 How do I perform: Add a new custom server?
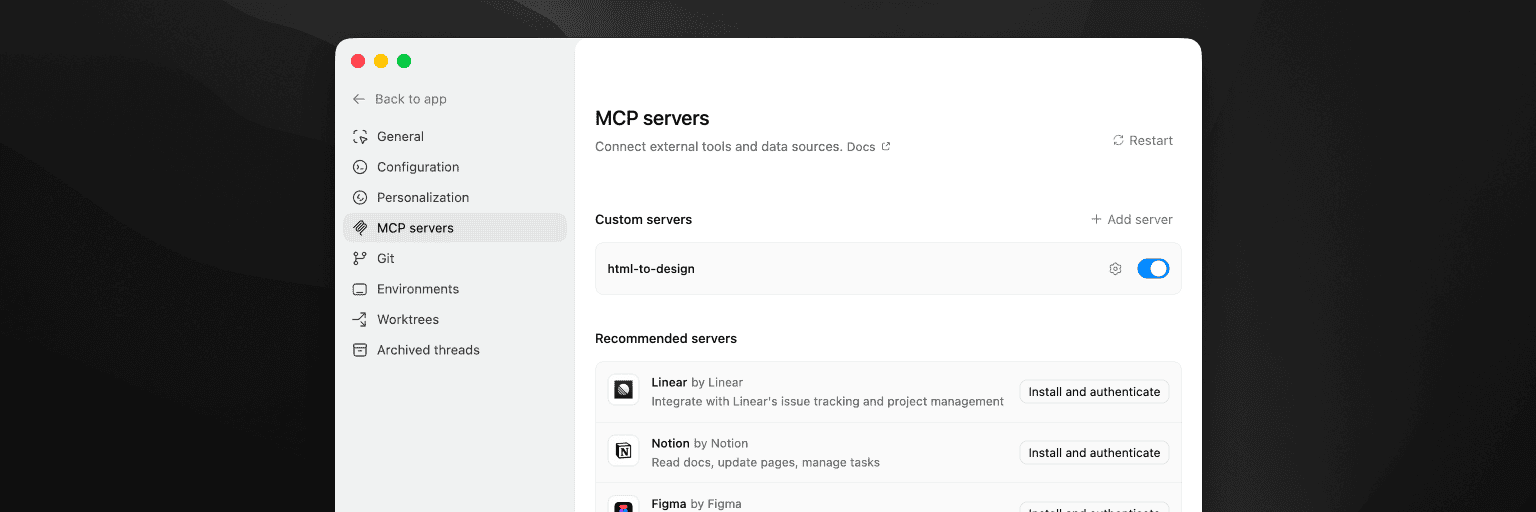[1131, 220]
